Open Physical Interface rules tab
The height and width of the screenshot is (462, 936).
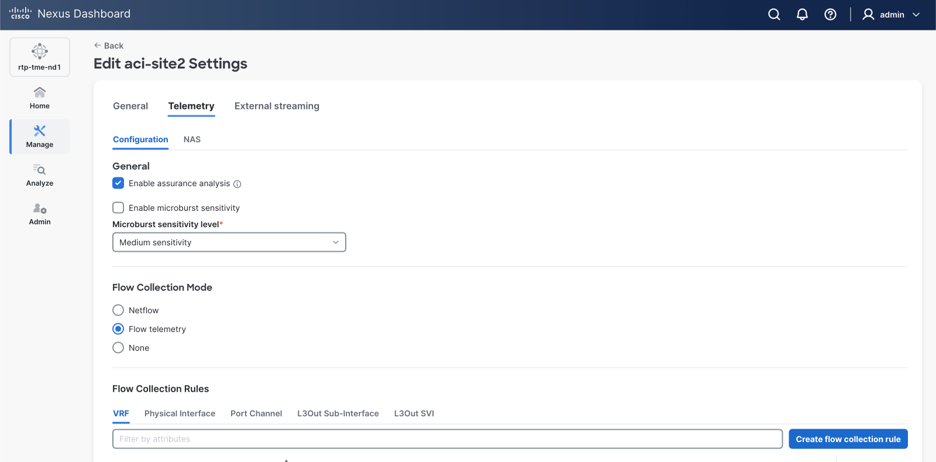180,413
